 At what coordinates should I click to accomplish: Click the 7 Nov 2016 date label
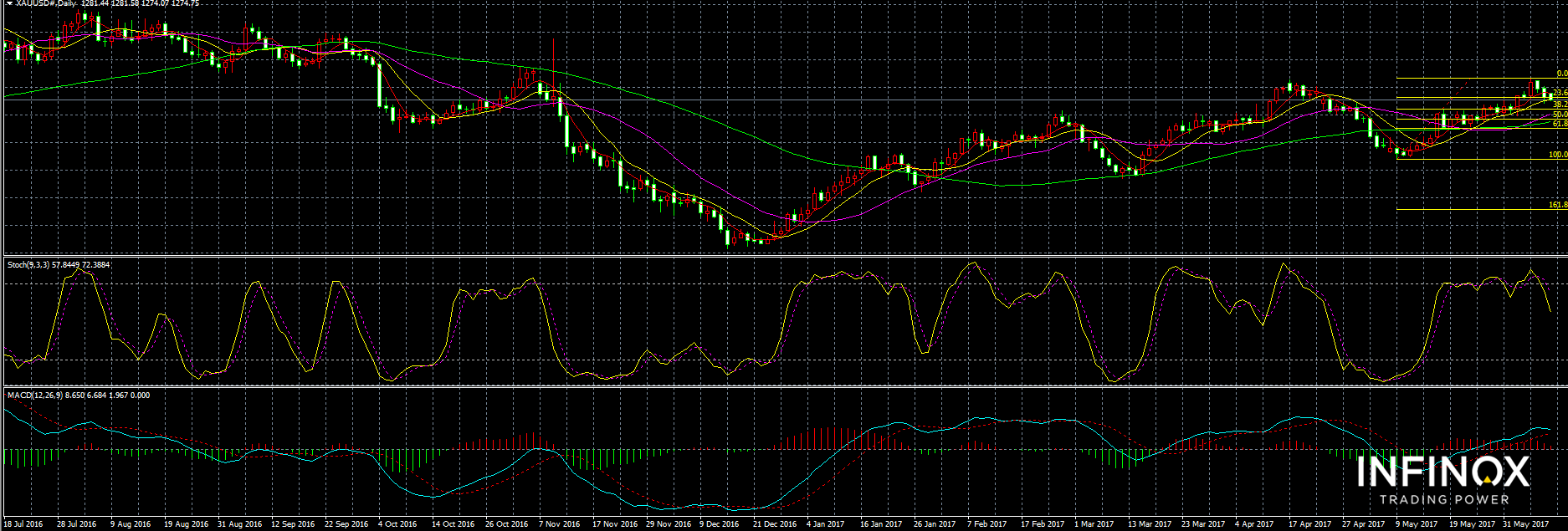560,524
